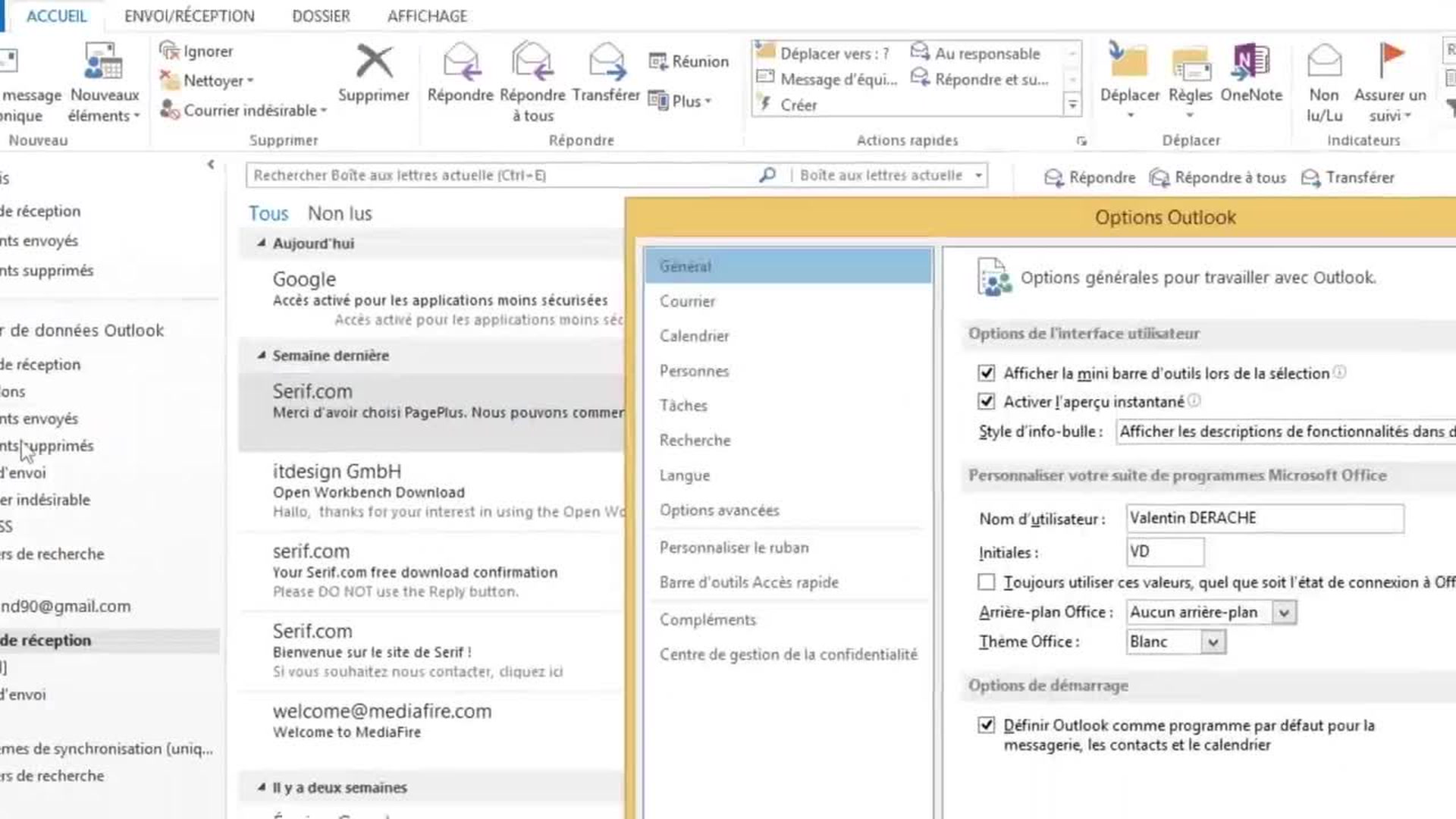This screenshot has height=819, width=1456.
Task: Click the Nom d'utilisateur text field
Action: click(1264, 519)
